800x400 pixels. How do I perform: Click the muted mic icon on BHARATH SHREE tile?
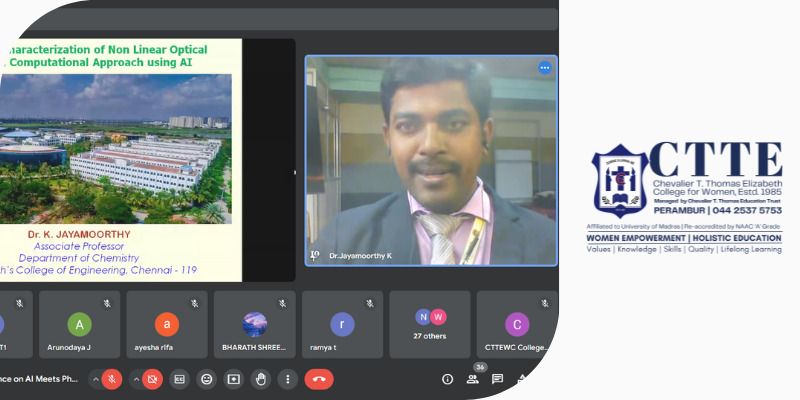[283, 304]
